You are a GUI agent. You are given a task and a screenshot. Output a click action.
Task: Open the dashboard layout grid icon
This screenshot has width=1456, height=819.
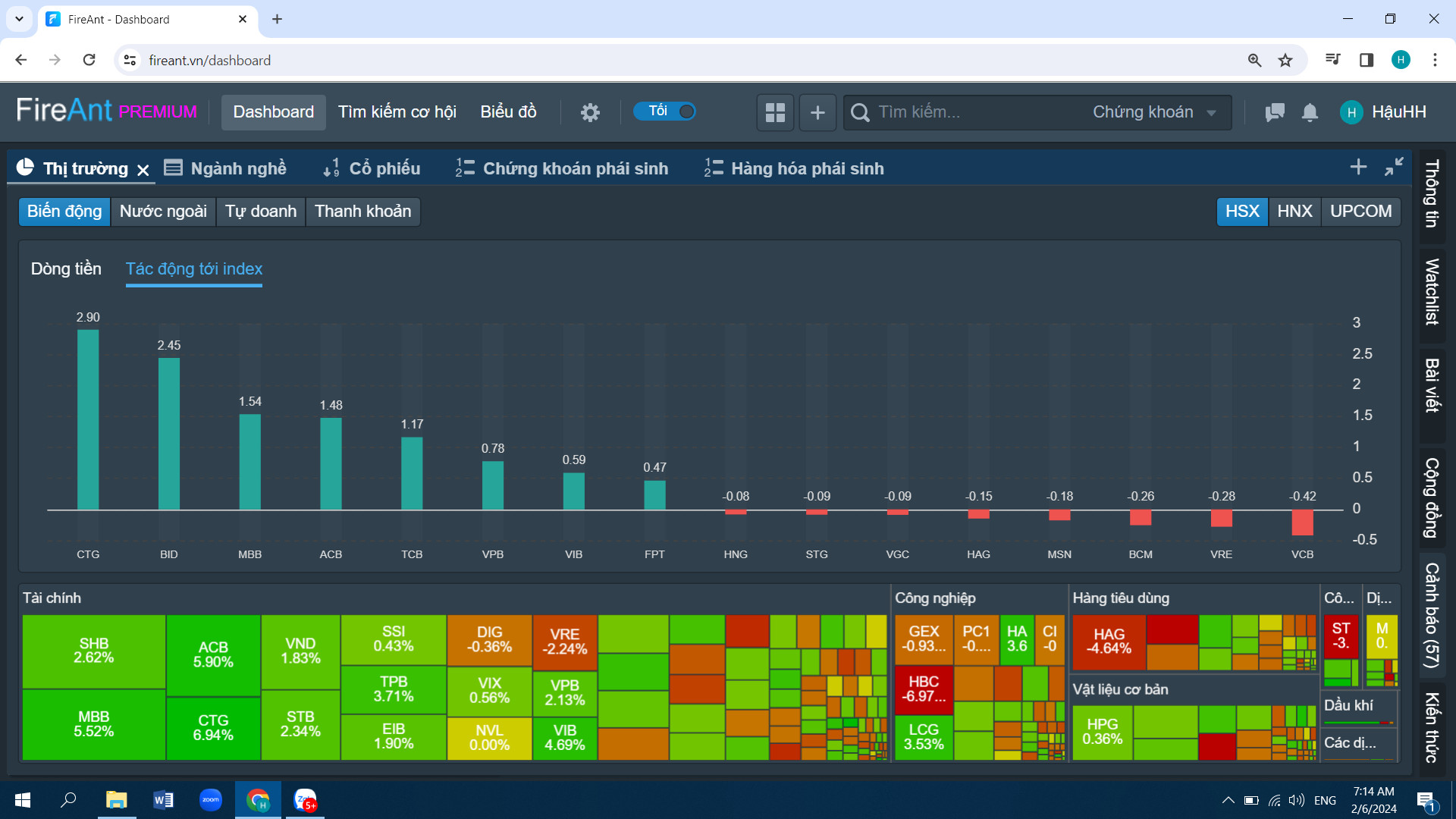click(x=775, y=112)
